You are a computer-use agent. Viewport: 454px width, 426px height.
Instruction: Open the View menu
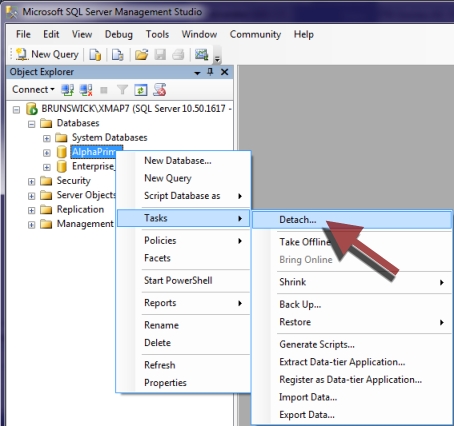click(82, 34)
